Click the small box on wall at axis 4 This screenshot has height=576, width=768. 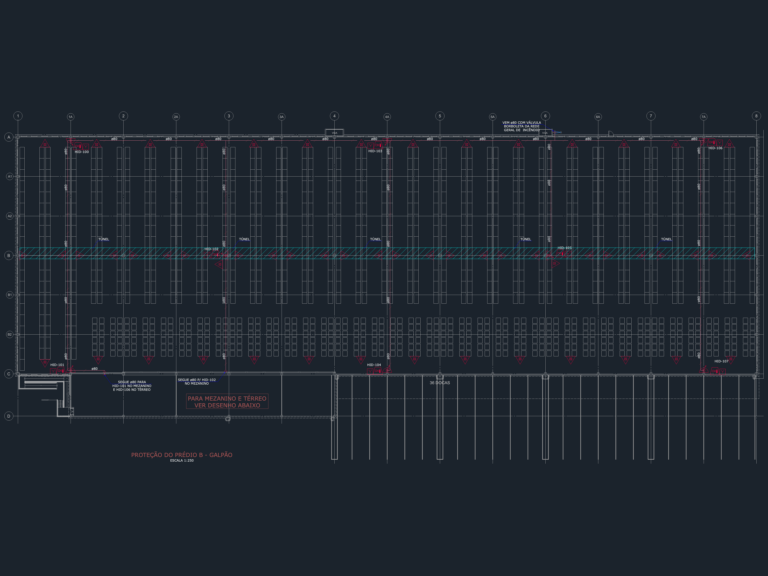(335, 133)
